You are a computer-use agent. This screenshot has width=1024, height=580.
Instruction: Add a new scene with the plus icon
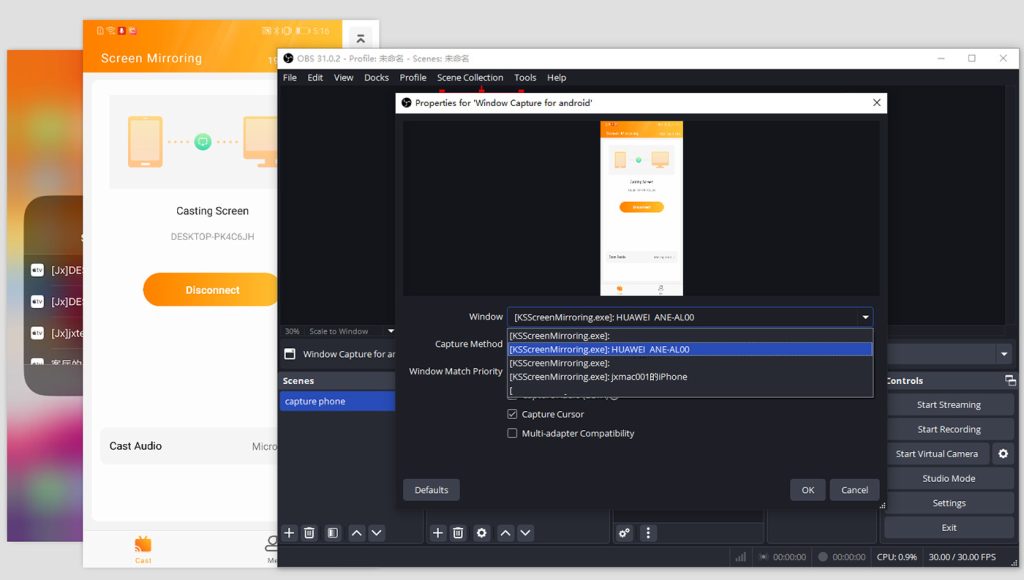coord(289,533)
